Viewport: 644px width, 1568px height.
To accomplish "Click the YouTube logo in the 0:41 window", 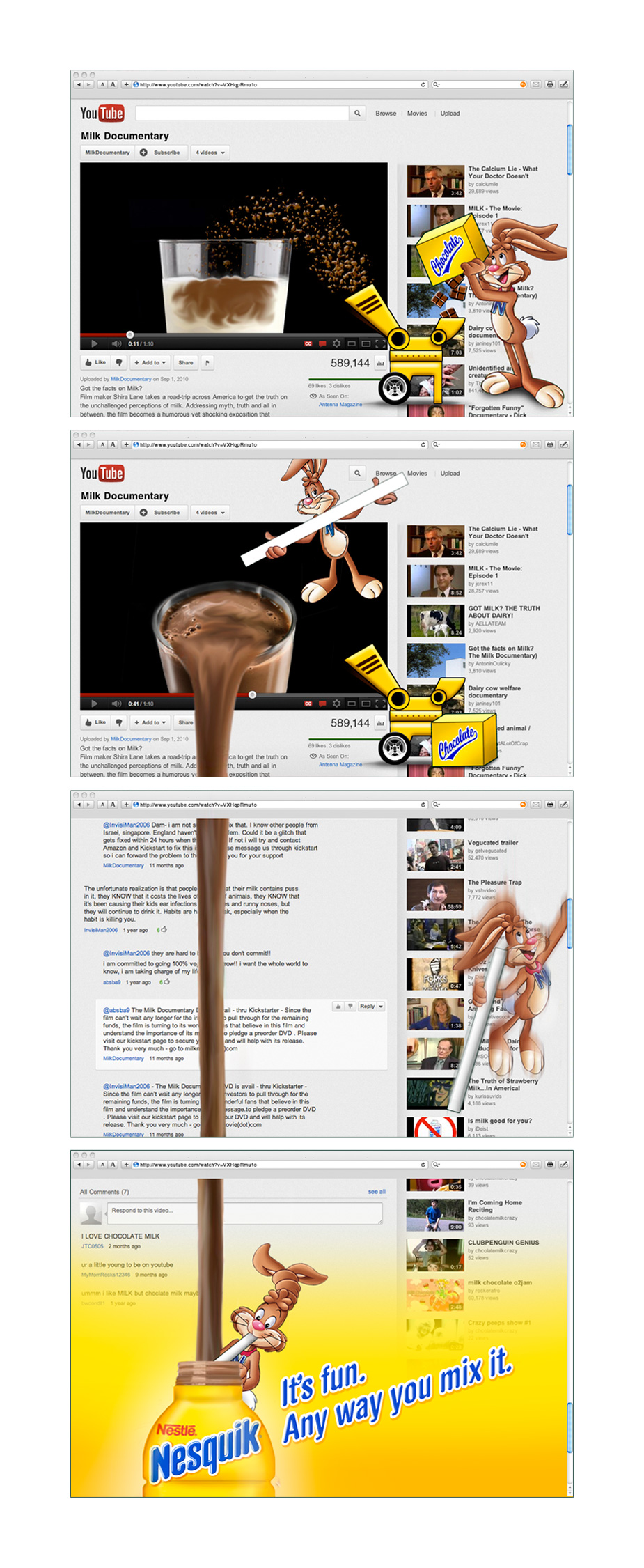I will click(x=102, y=473).
